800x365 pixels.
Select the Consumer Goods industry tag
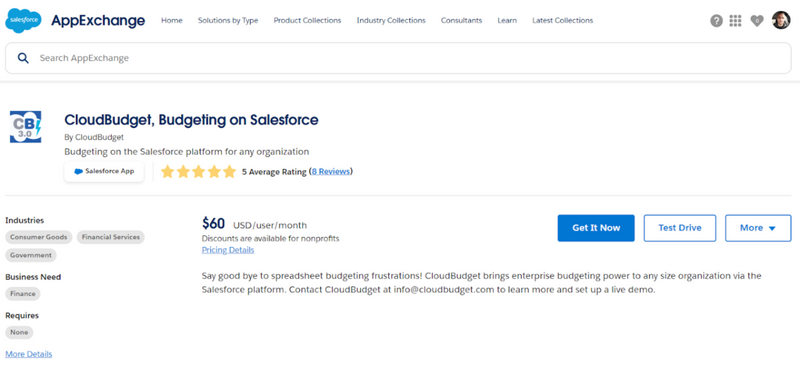coord(39,237)
